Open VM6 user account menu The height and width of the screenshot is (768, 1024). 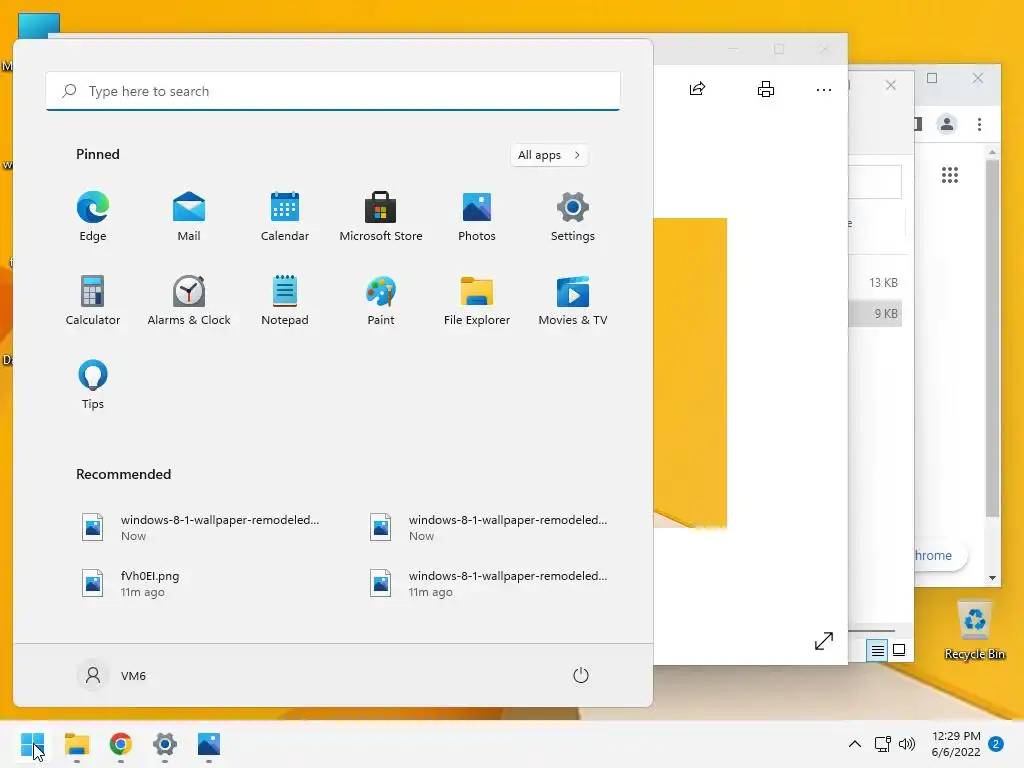(x=112, y=675)
